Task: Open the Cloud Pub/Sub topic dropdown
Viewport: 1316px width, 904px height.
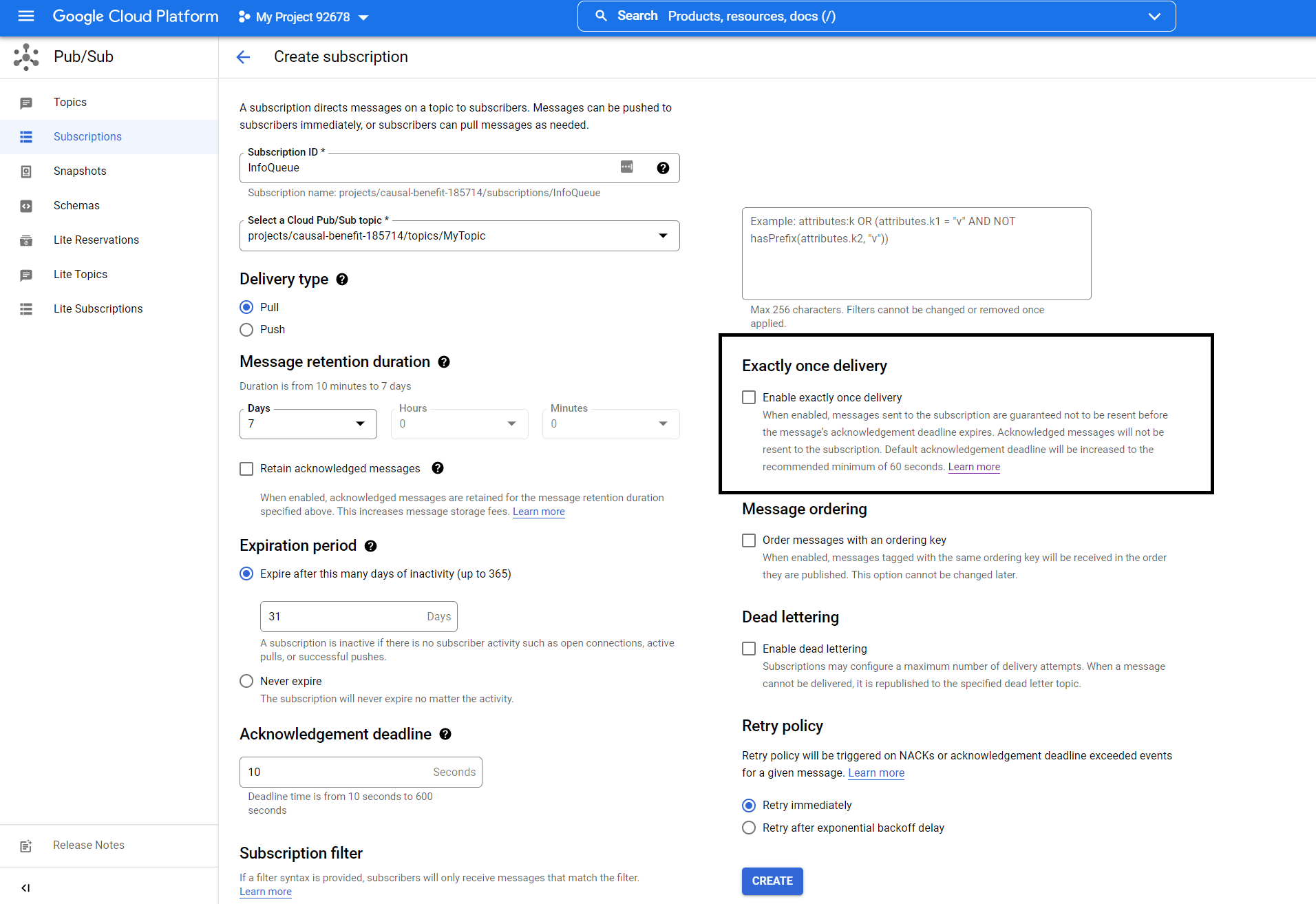Action: coord(663,235)
